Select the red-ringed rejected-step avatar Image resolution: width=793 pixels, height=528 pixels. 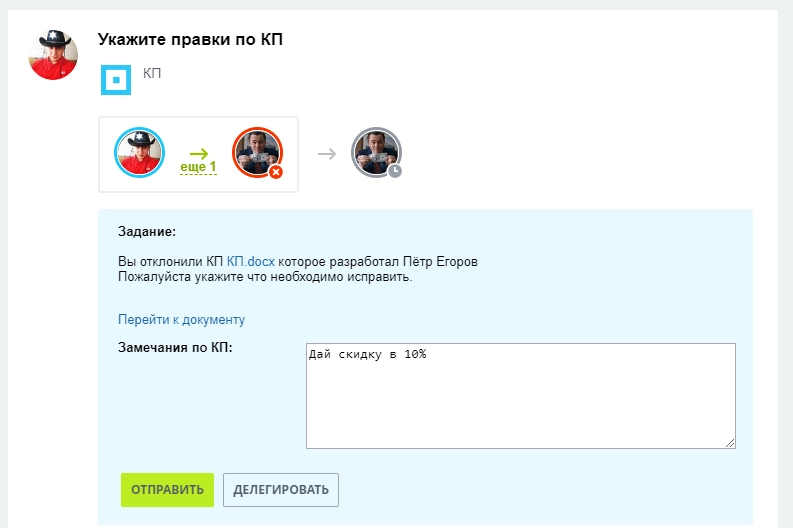pos(257,152)
